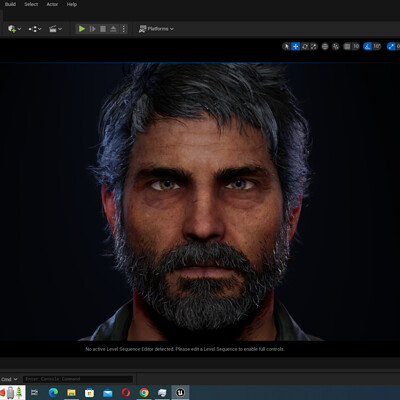The image size is (400, 400).
Task: Switch to Unreal Engine on the taskbar
Action: (x=180, y=393)
